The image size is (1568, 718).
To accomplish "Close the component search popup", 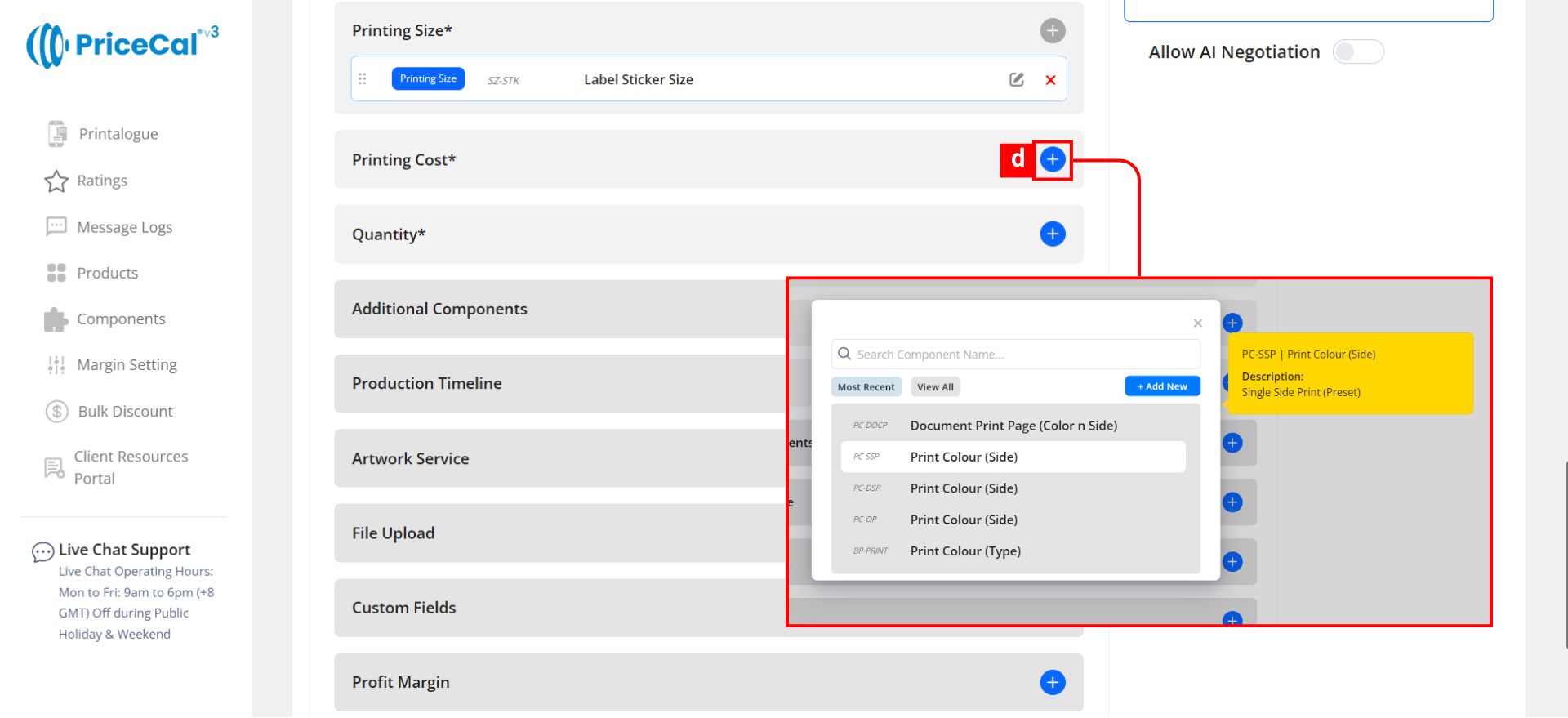I will click(x=1197, y=323).
